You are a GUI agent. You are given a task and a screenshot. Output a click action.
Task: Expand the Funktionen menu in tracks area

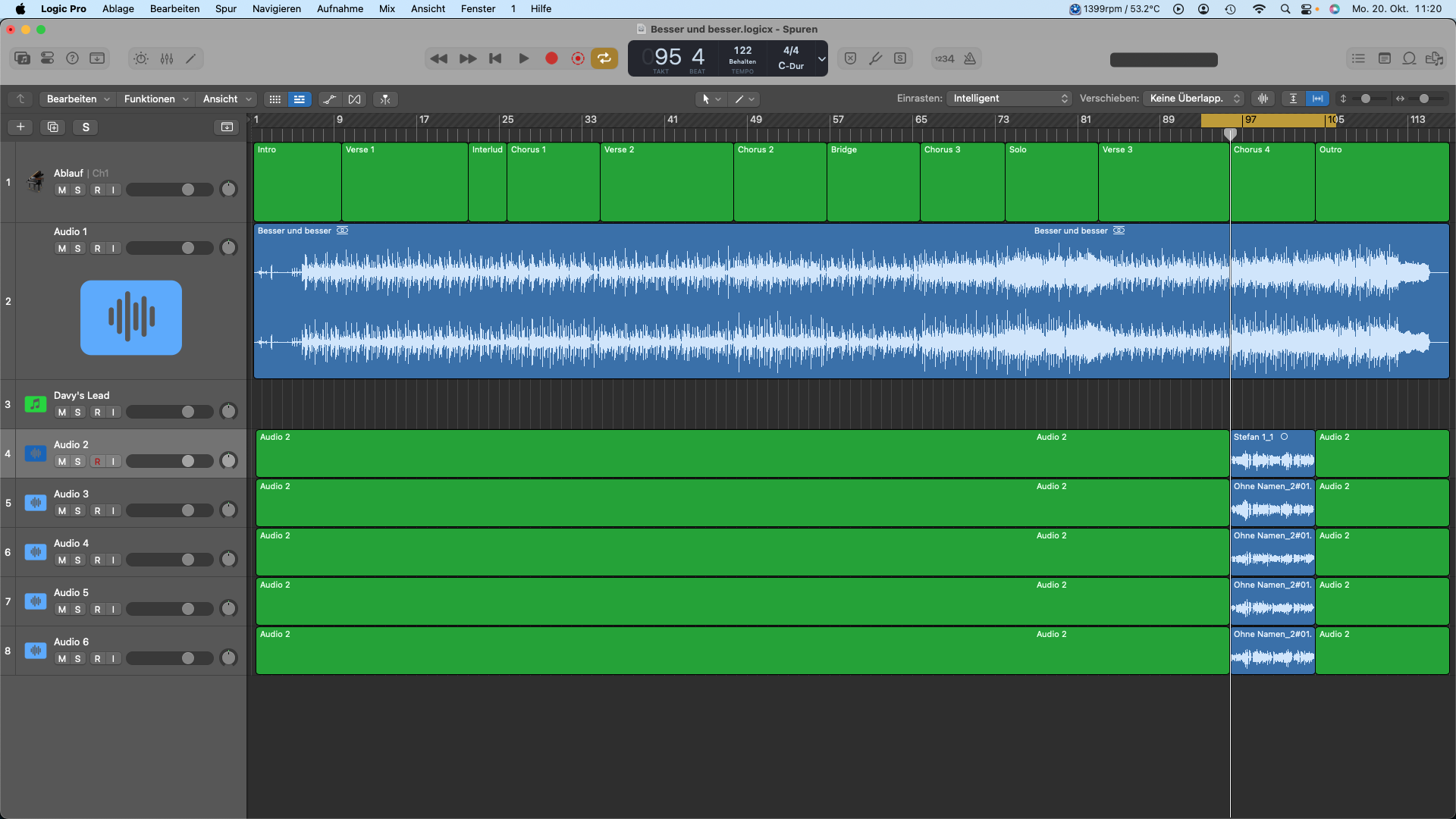point(155,99)
